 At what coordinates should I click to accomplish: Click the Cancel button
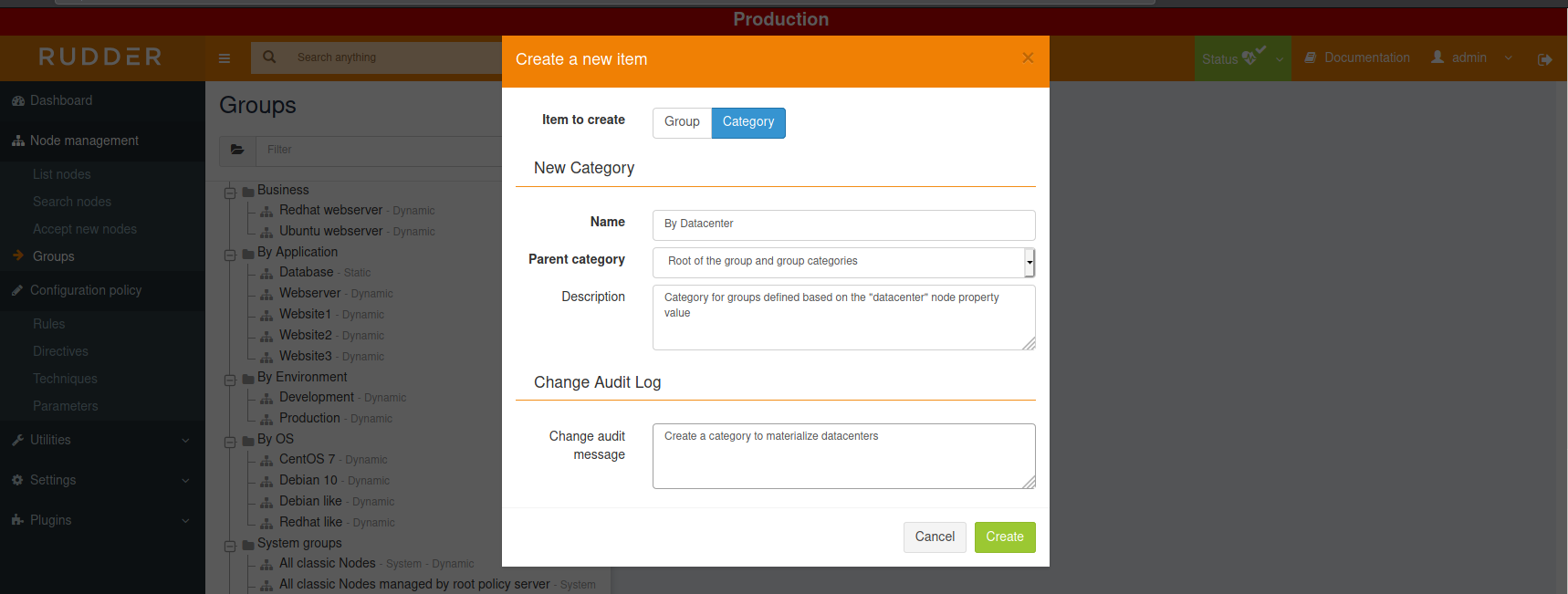(x=935, y=537)
